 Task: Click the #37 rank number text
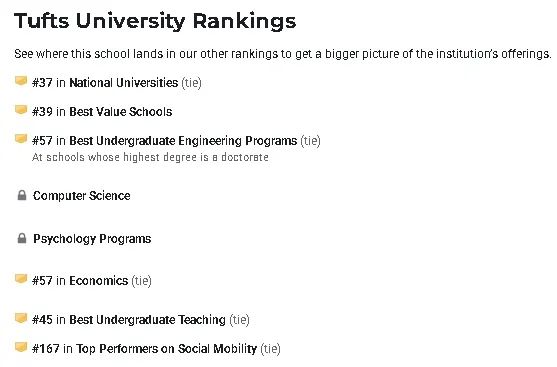point(42,83)
